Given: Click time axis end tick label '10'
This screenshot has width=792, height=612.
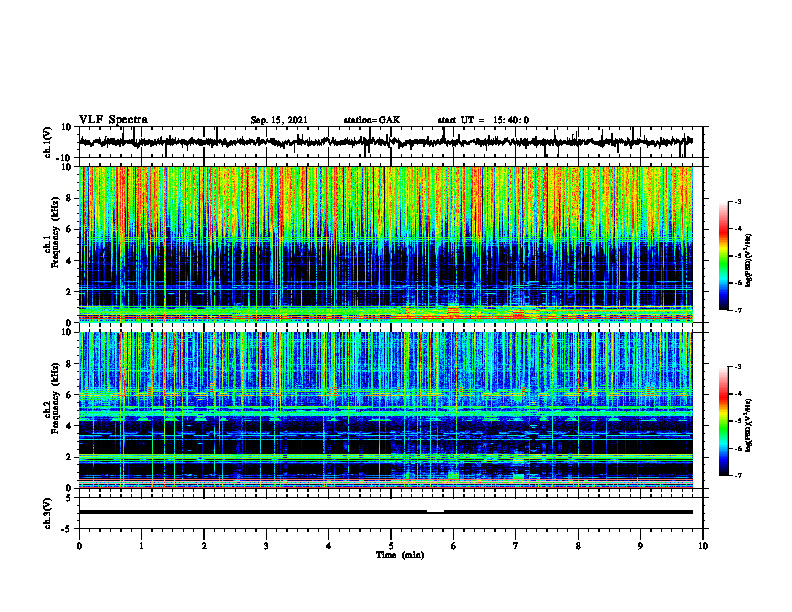Looking at the screenshot, I should pyautogui.click(x=703, y=546).
